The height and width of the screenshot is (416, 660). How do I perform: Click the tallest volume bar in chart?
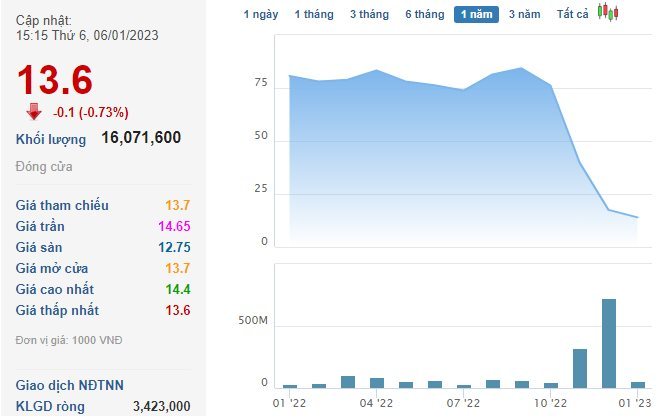(608, 343)
